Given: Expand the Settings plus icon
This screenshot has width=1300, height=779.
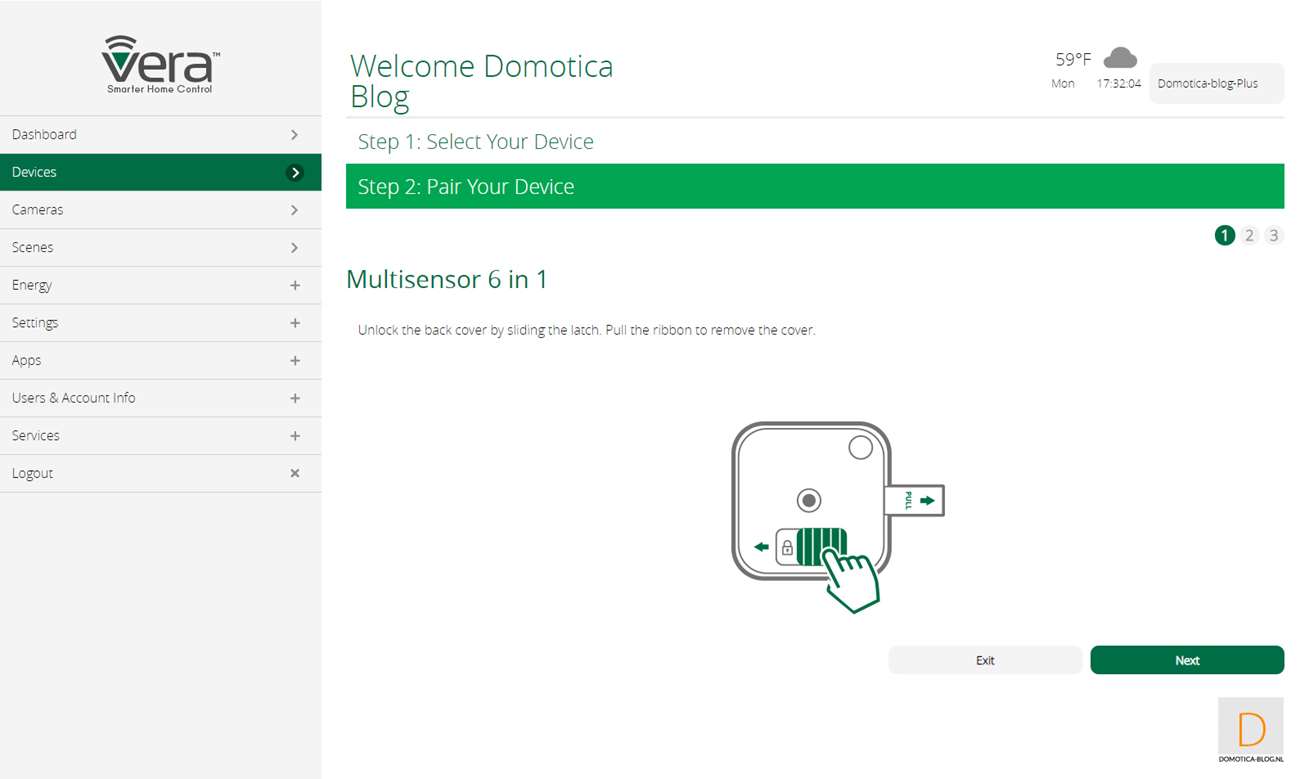Looking at the screenshot, I should click(295, 323).
